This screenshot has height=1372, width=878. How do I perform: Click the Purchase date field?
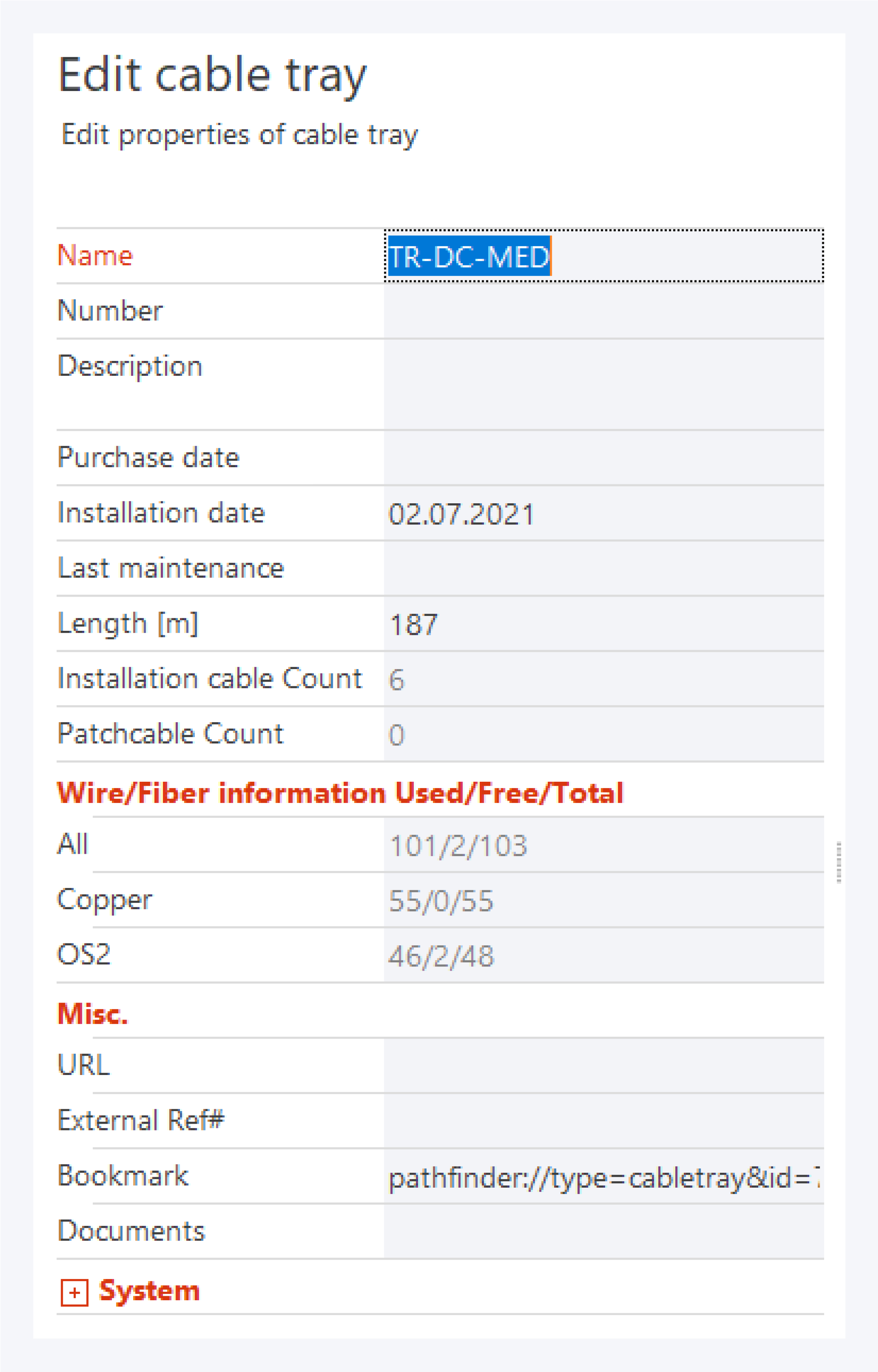[603, 458]
